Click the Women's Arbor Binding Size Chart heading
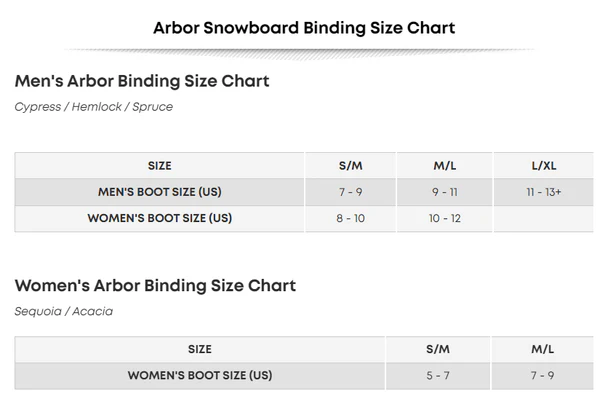Screen dimensions: 600x415 (x=155, y=286)
